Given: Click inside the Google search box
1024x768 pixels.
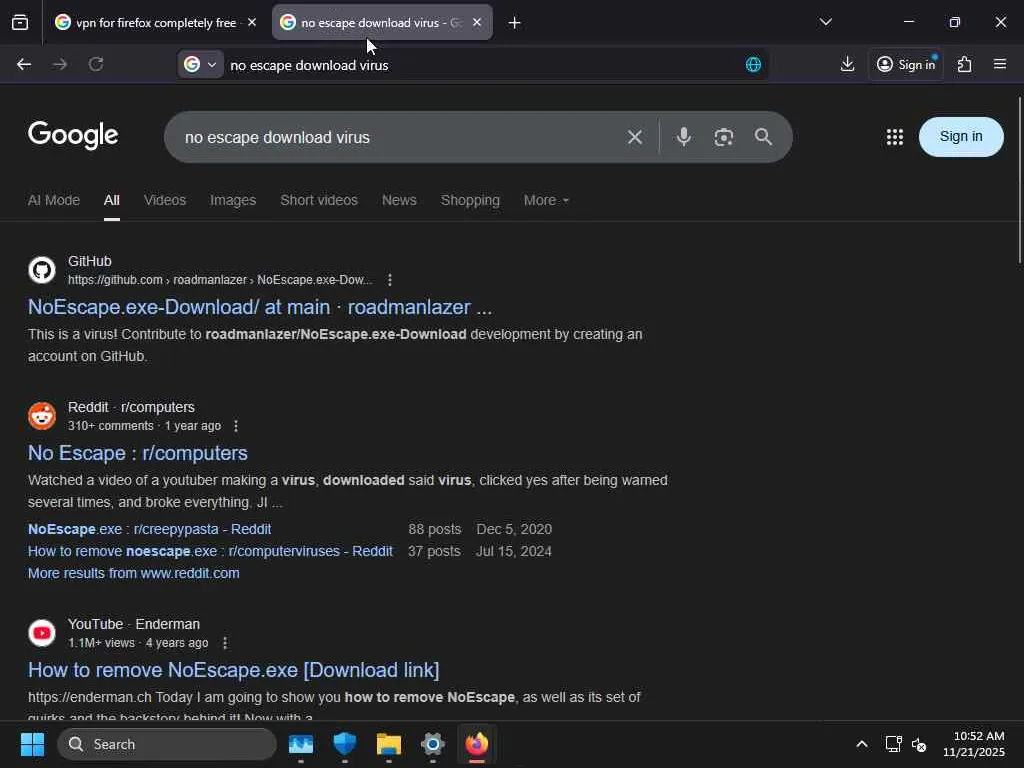Looking at the screenshot, I should click(x=398, y=137).
